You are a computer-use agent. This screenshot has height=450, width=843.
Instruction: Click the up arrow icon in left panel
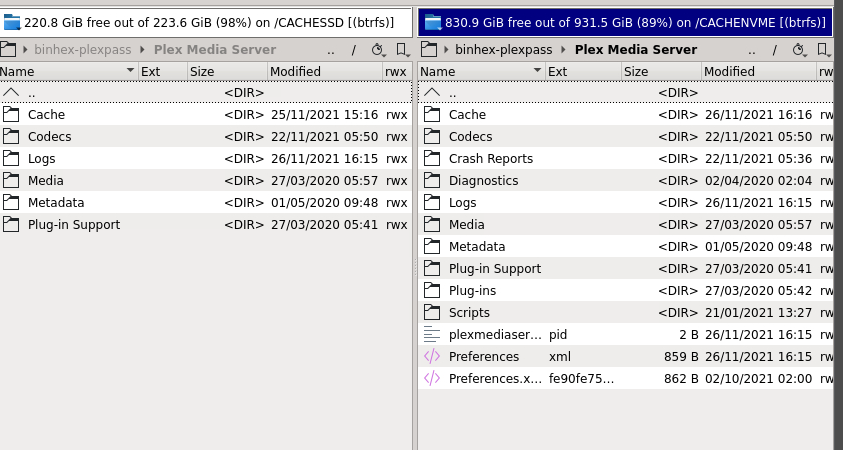(x=11, y=92)
